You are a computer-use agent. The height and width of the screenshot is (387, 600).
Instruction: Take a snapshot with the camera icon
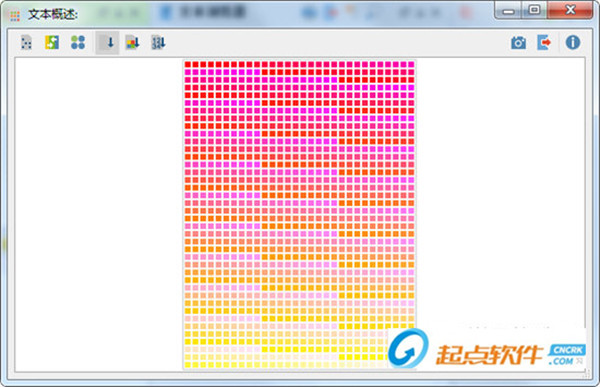(518, 42)
